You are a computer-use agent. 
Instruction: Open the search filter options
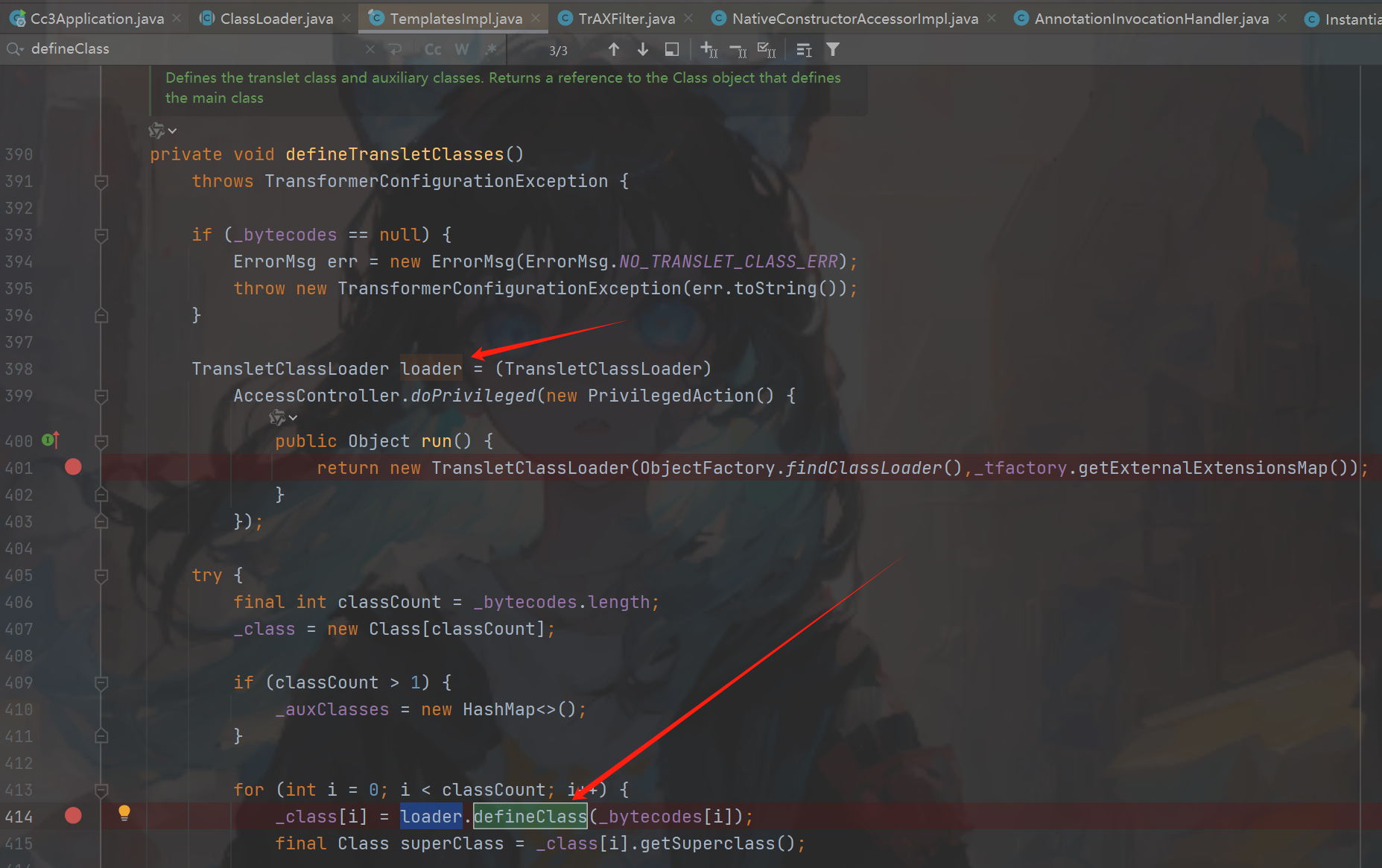pos(833,49)
